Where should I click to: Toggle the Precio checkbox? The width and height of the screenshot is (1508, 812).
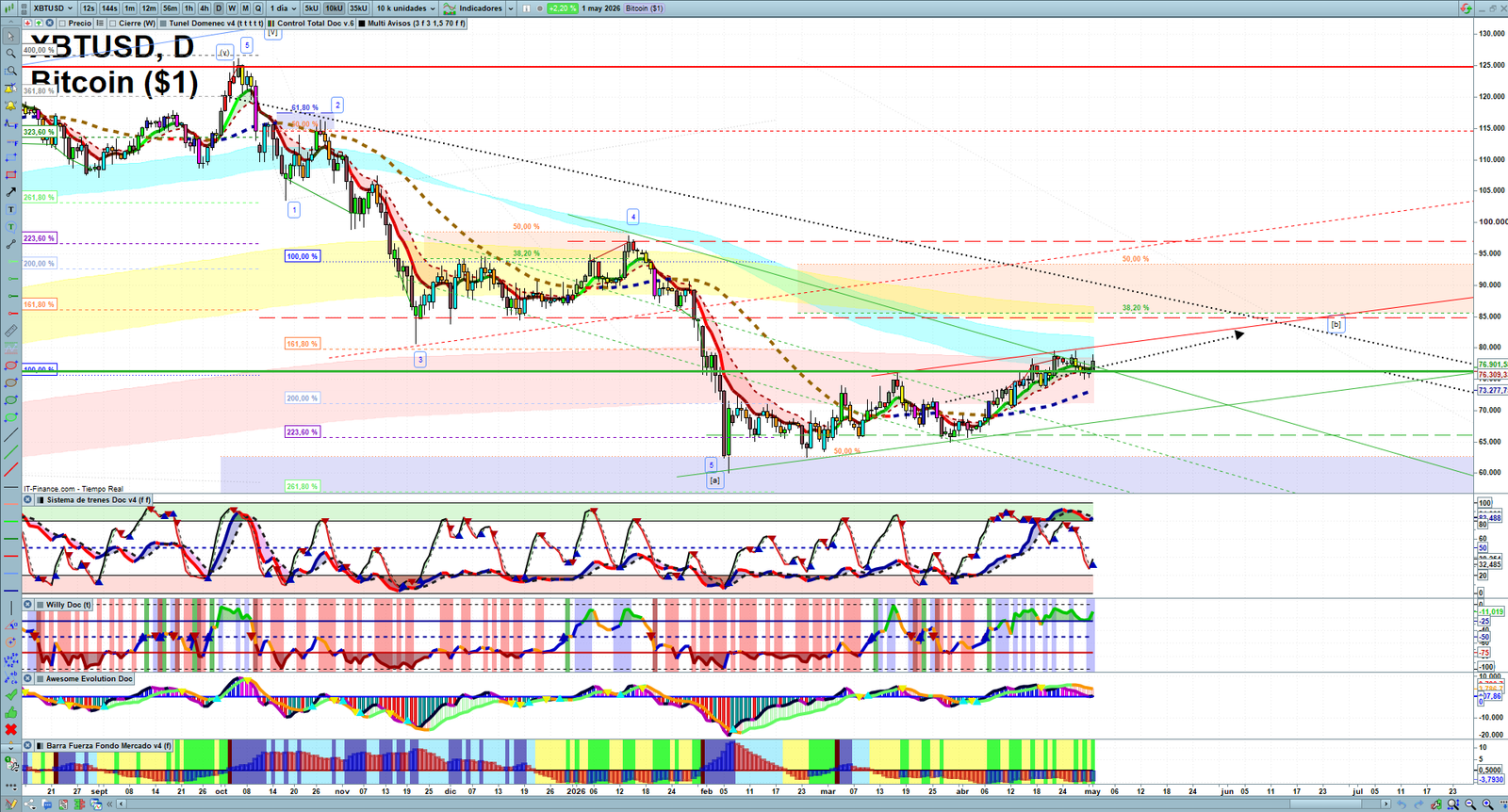[62, 23]
